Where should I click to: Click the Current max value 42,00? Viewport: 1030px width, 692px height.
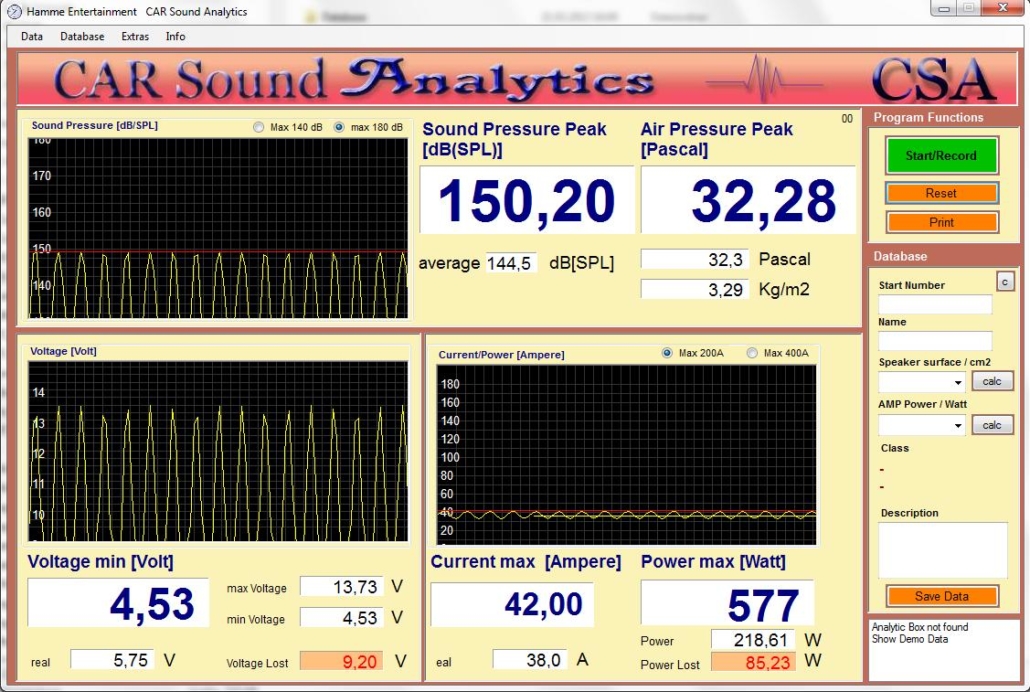click(x=512, y=604)
